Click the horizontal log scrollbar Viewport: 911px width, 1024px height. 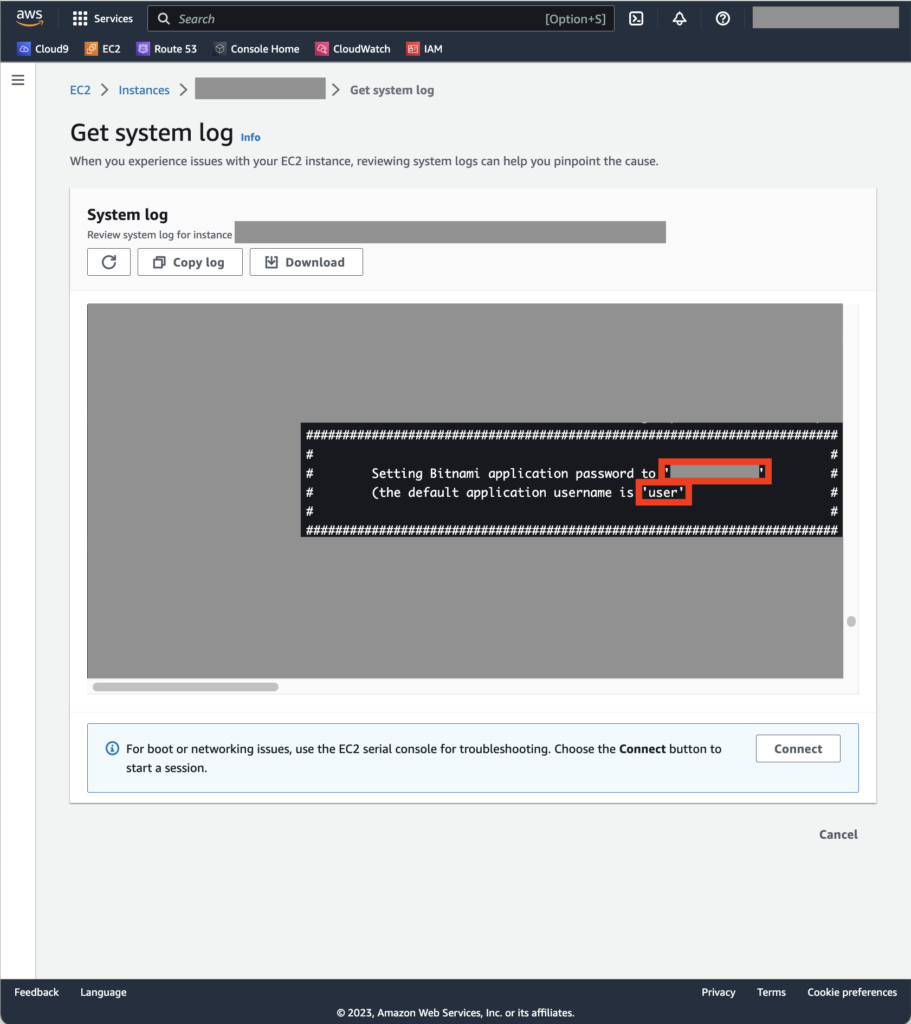[x=185, y=687]
